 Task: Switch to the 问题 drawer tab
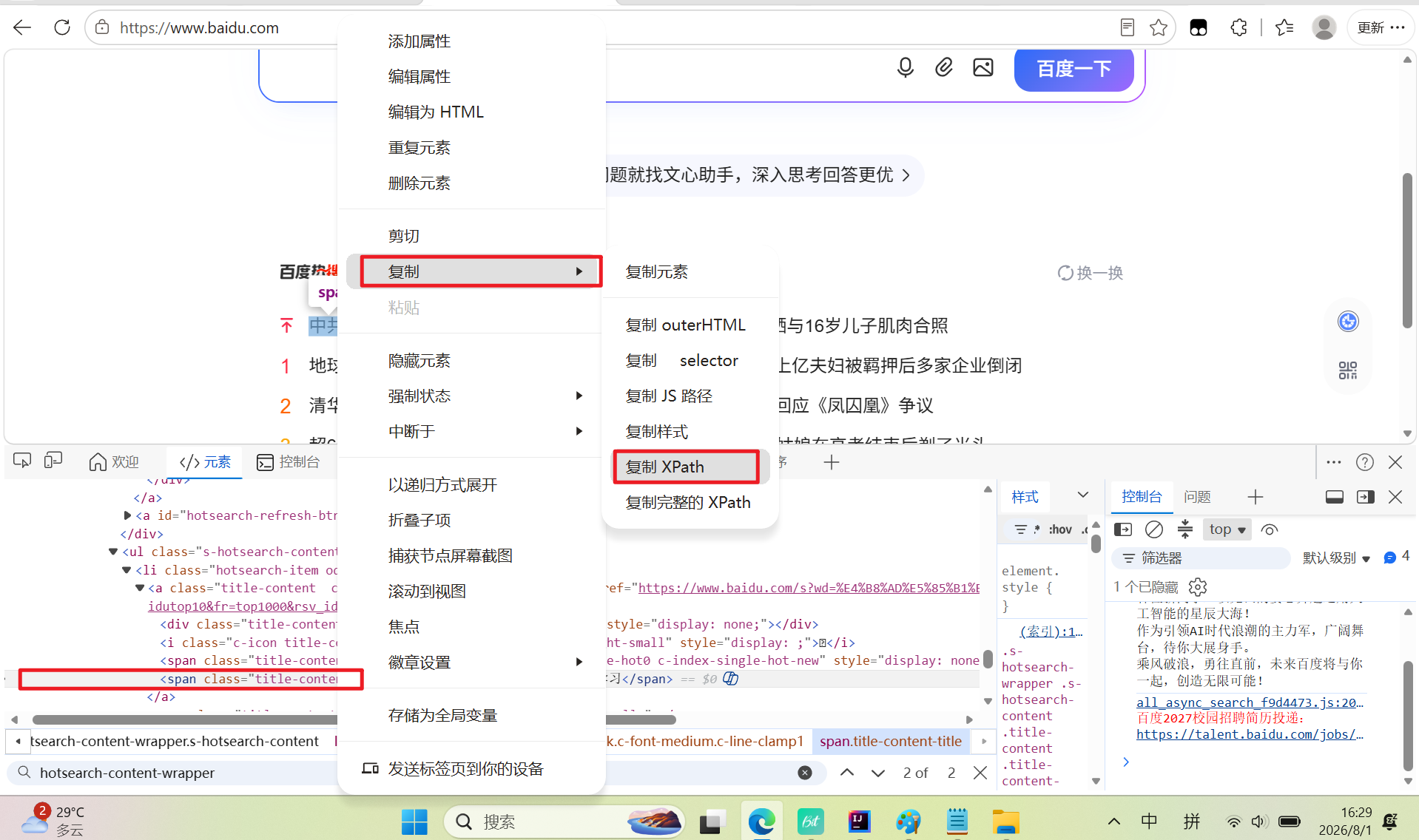[x=1197, y=497]
